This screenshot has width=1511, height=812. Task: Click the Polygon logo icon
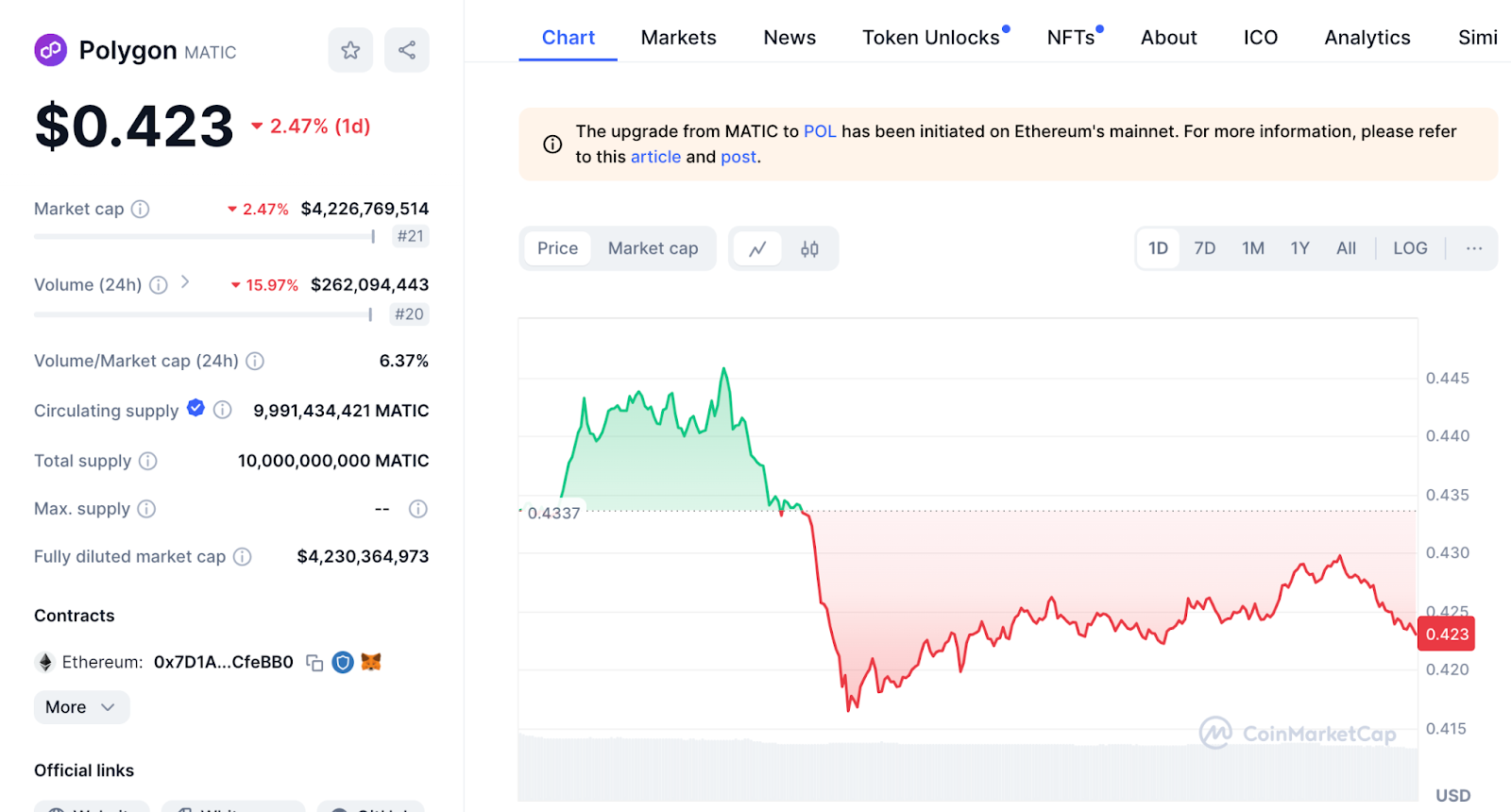(50, 49)
